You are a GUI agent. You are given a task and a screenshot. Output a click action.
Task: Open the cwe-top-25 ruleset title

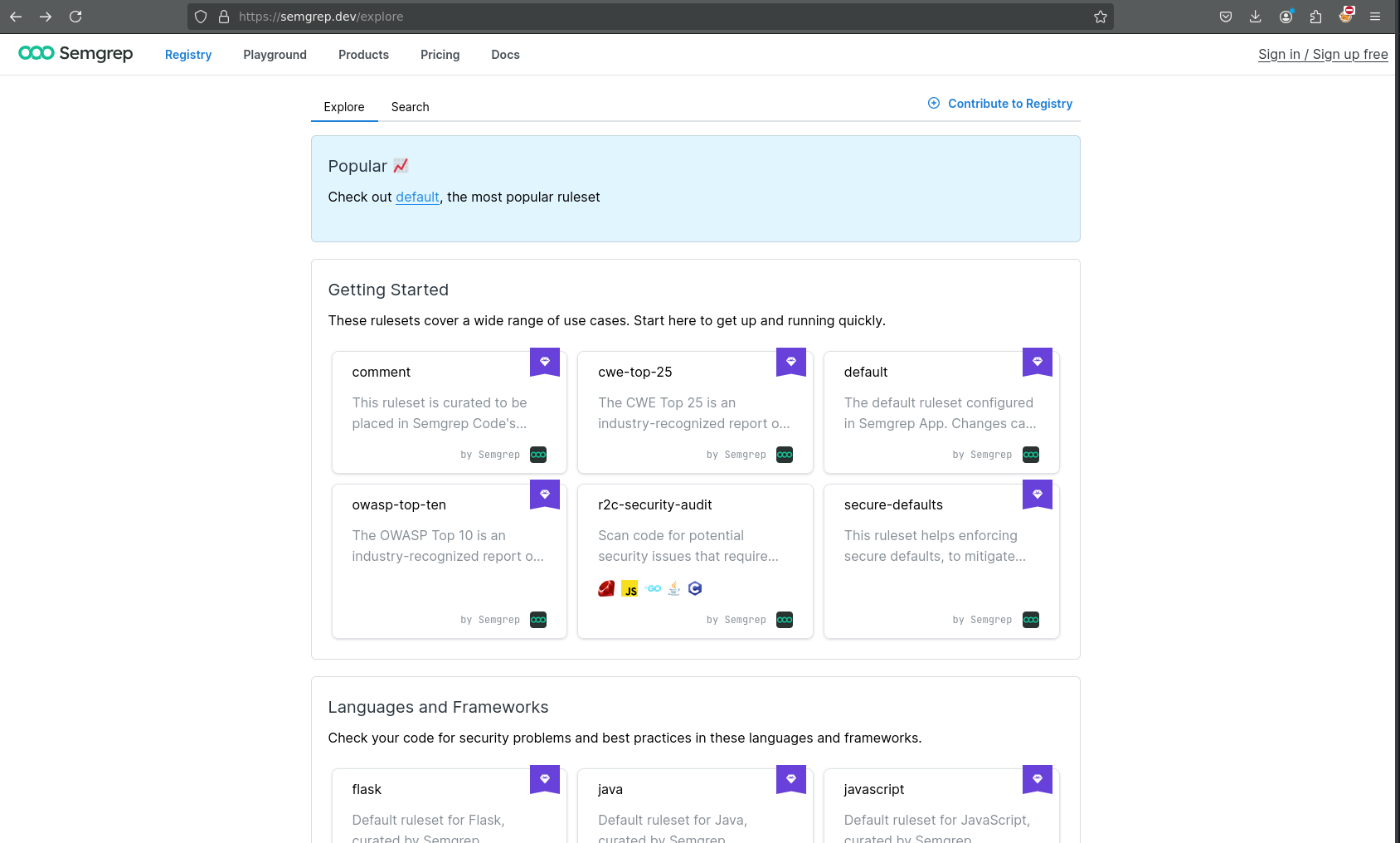pos(635,372)
